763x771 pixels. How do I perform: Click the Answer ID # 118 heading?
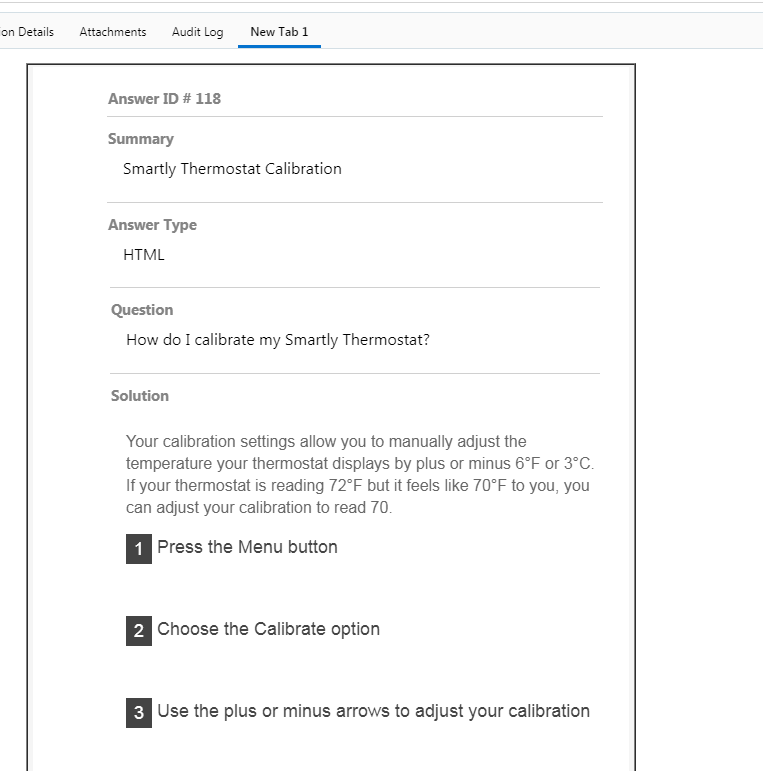coord(164,99)
